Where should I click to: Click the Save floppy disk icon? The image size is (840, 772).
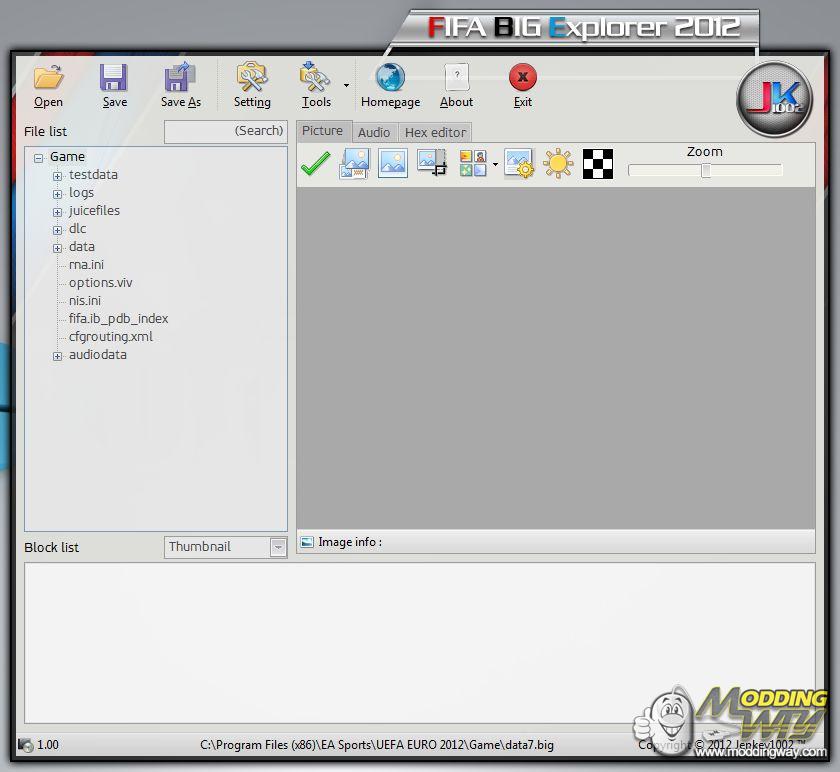coord(114,78)
